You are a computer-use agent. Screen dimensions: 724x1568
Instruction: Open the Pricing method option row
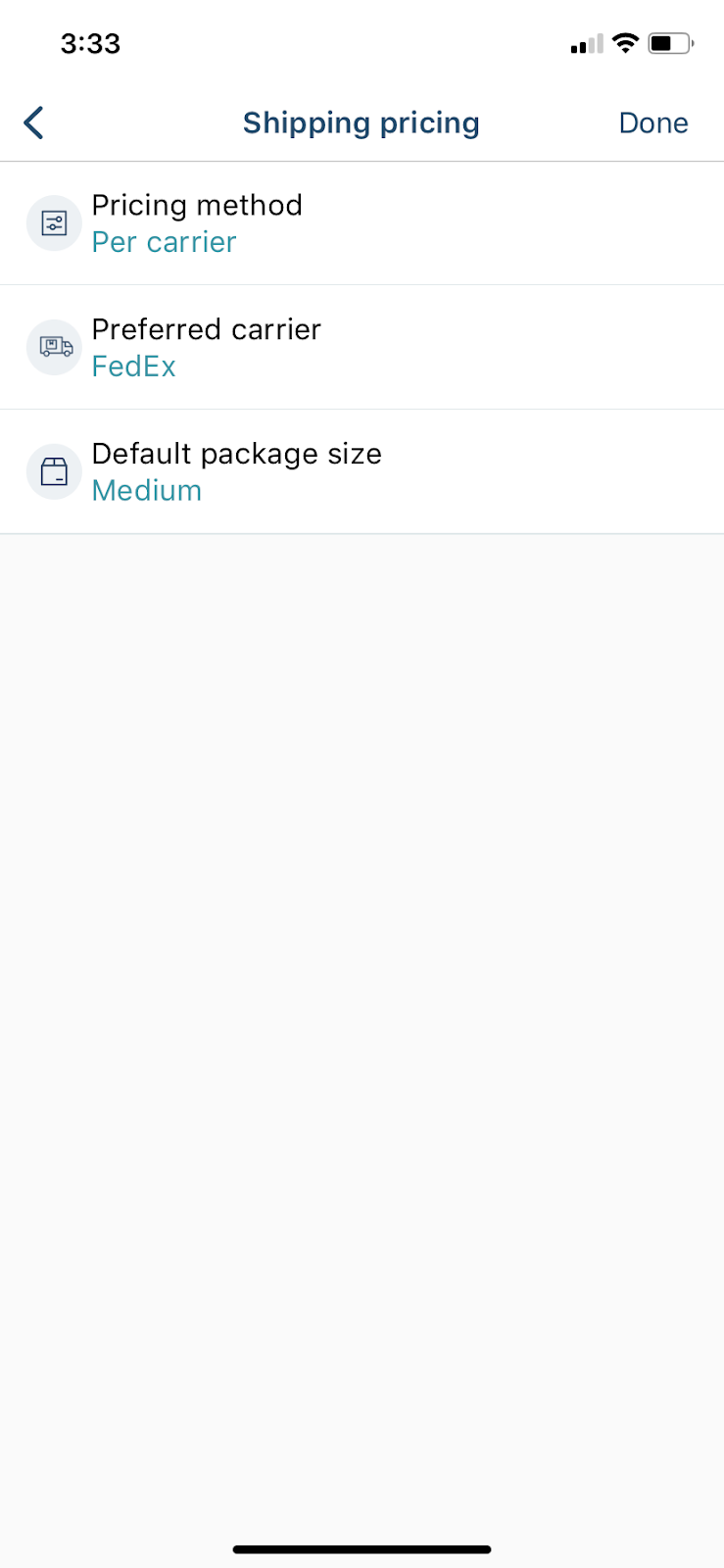[362, 223]
